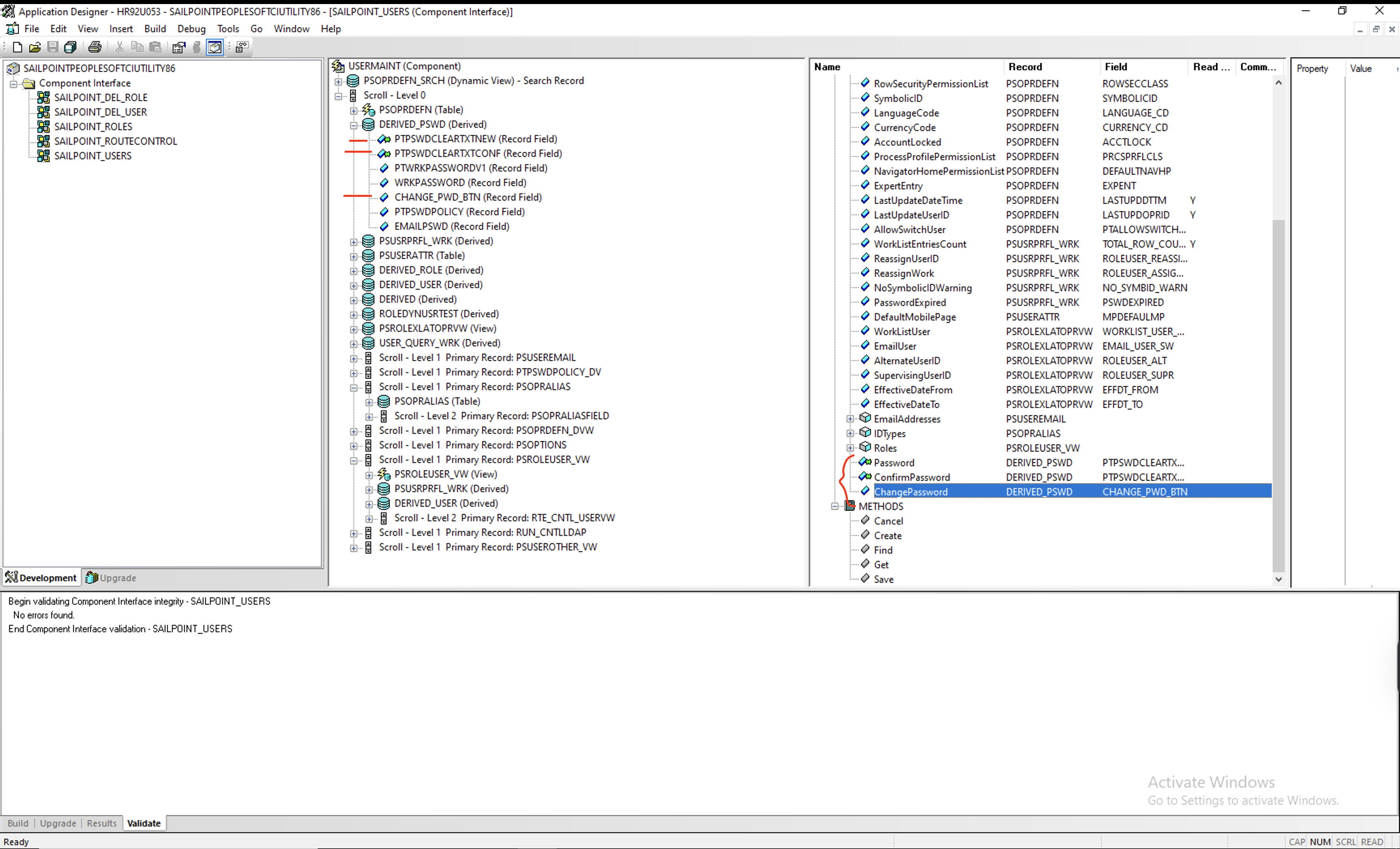Viewport: 1400px width, 849px height.
Task: Click the New document toolbar icon
Action: [17, 47]
